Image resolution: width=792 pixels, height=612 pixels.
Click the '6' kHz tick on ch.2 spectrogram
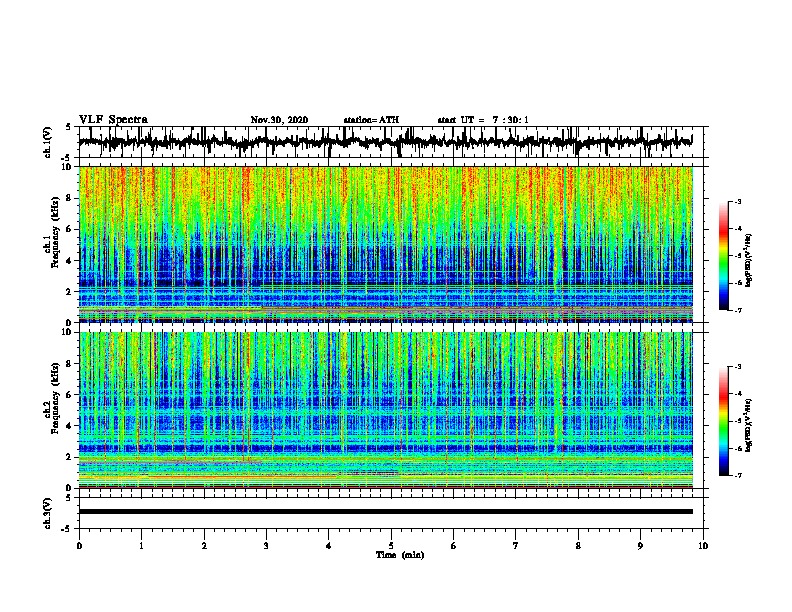tap(69, 394)
